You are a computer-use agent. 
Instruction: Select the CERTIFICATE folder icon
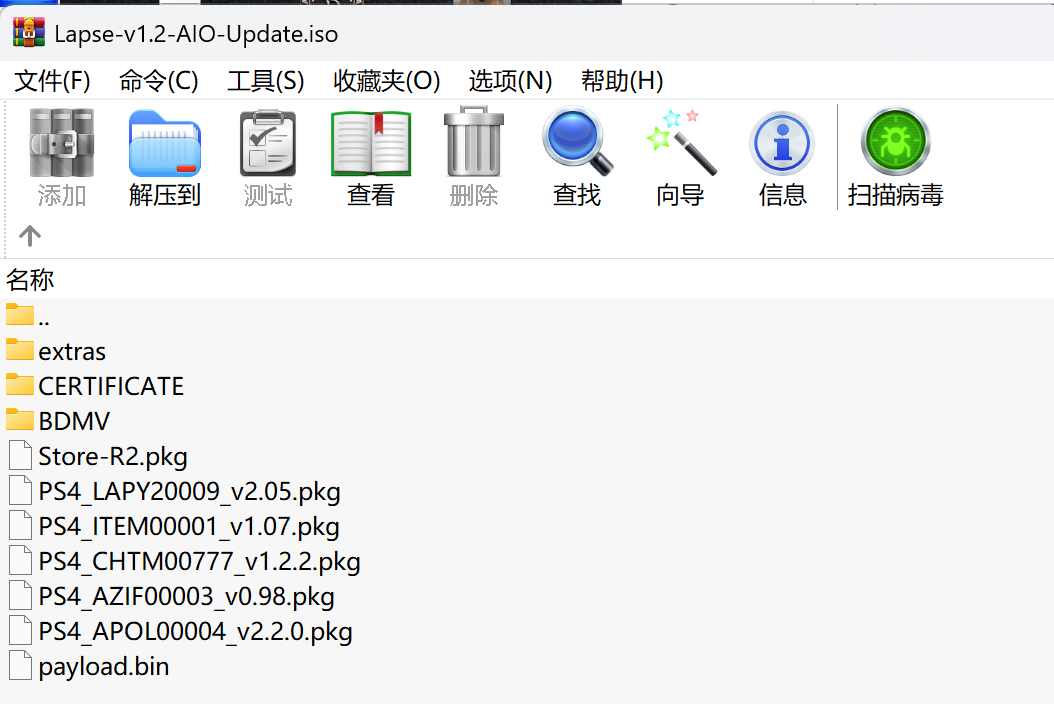[19, 384]
